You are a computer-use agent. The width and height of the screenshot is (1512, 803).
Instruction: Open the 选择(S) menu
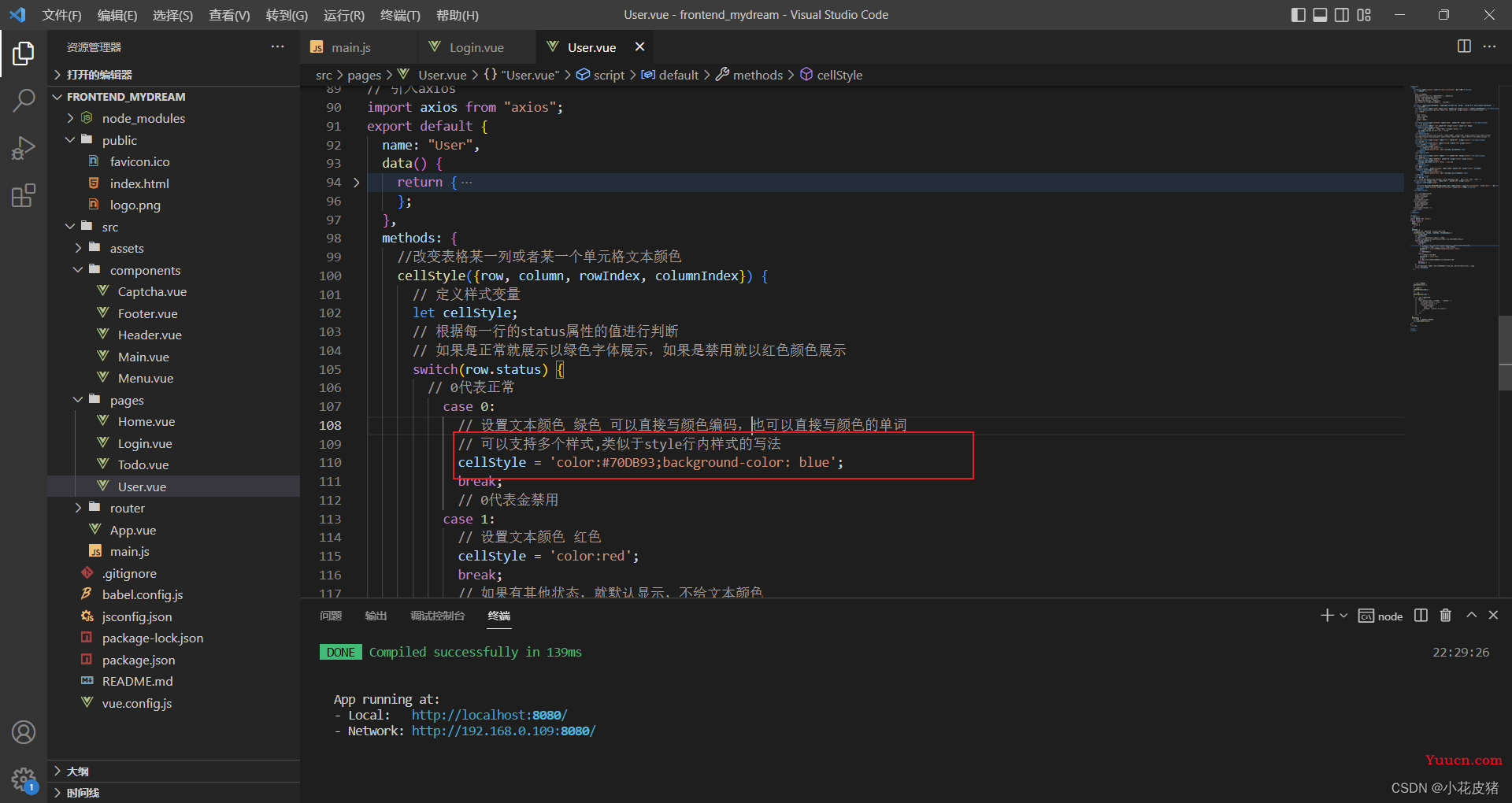point(172,15)
